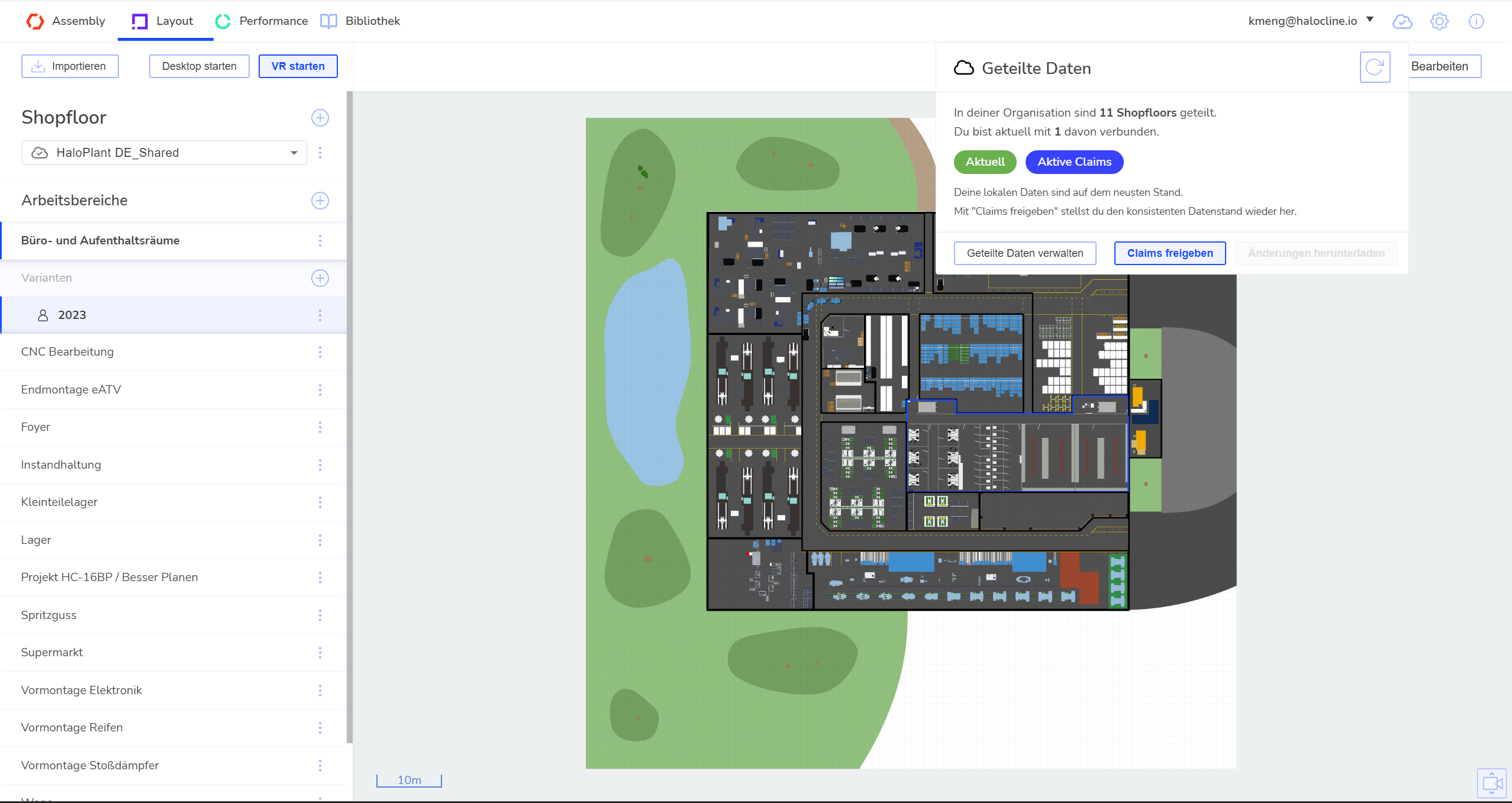Click the sidebar vertical scrollbar
This screenshot has height=803, width=1512.
[x=350, y=414]
